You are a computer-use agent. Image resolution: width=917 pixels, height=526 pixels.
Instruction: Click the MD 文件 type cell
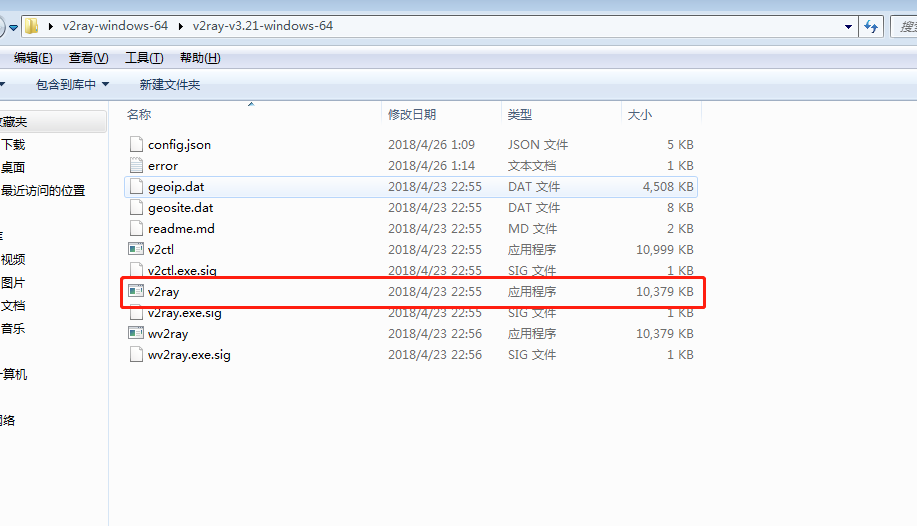coord(532,229)
